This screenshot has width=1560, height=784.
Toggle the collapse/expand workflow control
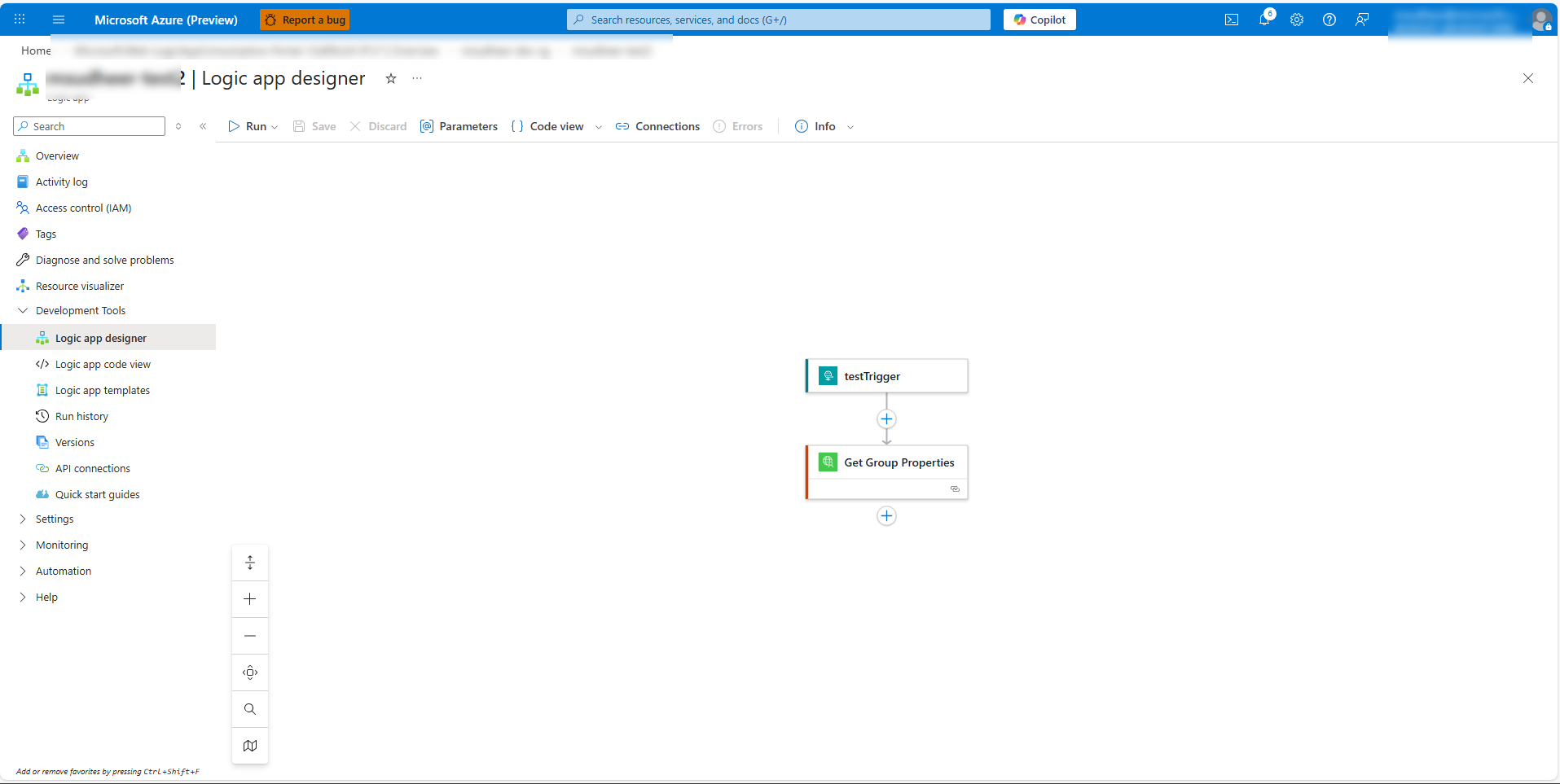[x=250, y=563]
